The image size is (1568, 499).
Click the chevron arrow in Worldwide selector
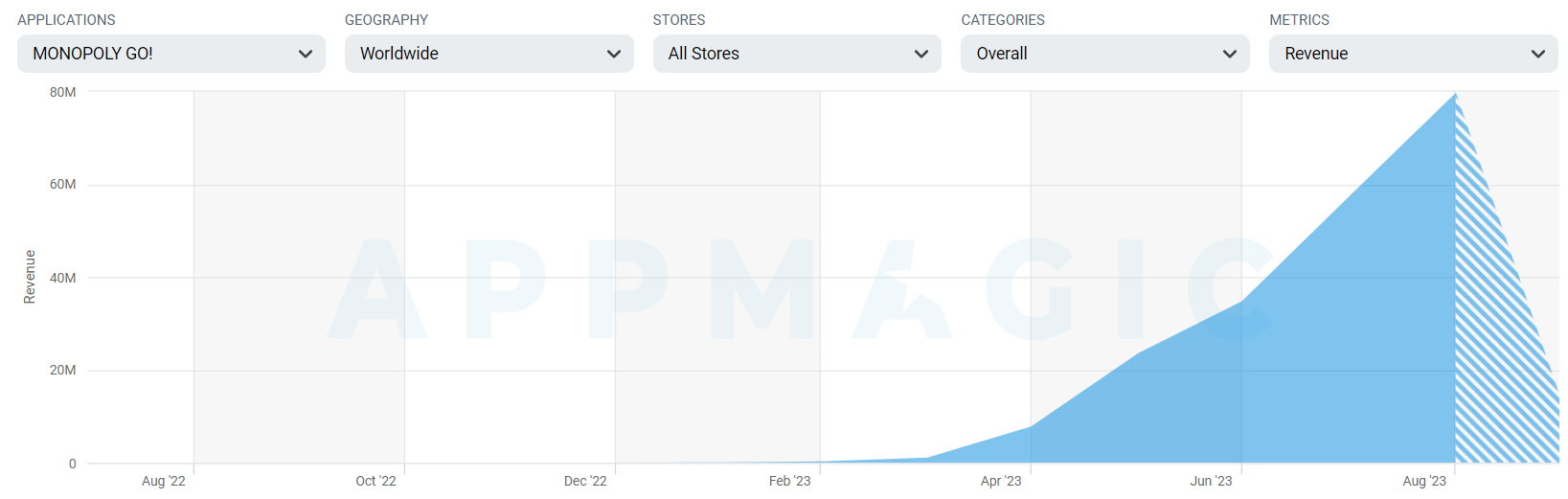[x=614, y=54]
